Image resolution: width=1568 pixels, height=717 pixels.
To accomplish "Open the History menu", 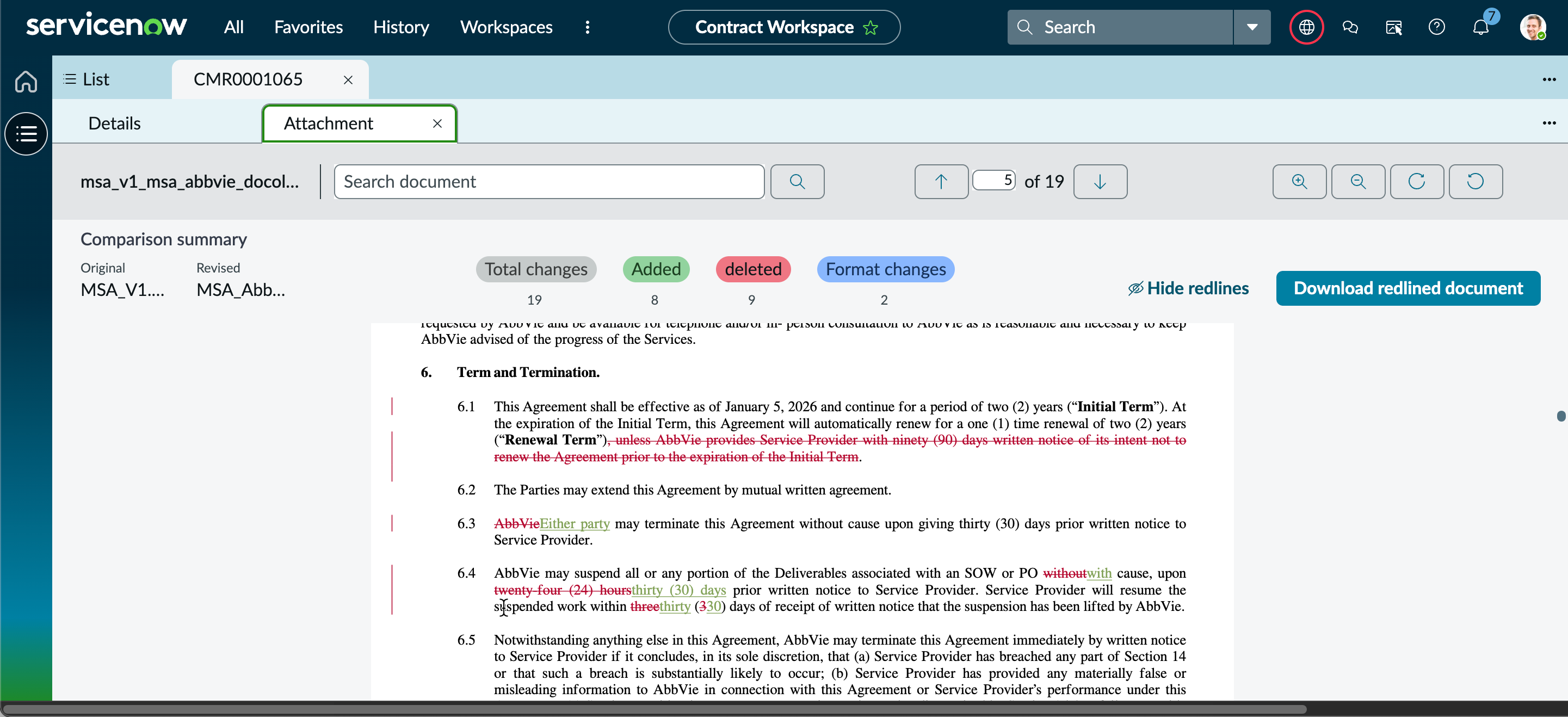I will pos(400,27).
